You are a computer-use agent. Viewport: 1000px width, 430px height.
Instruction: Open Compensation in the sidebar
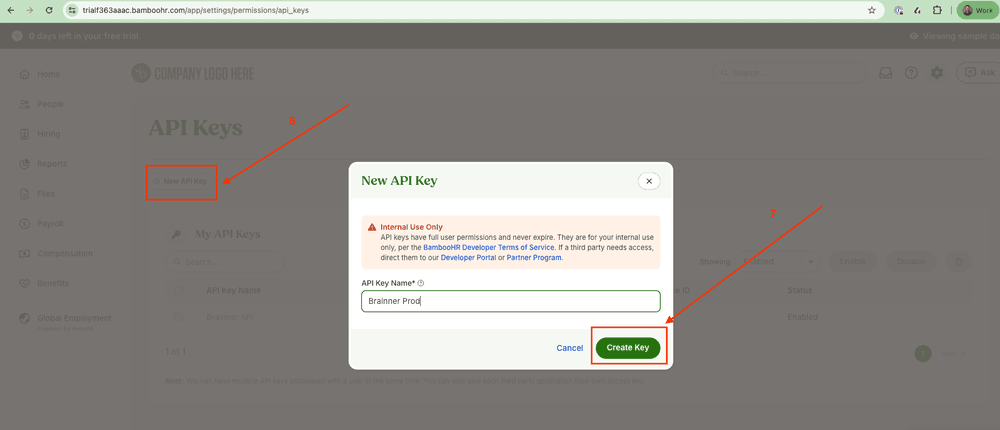pyautogui.click(x=65, y=253)
